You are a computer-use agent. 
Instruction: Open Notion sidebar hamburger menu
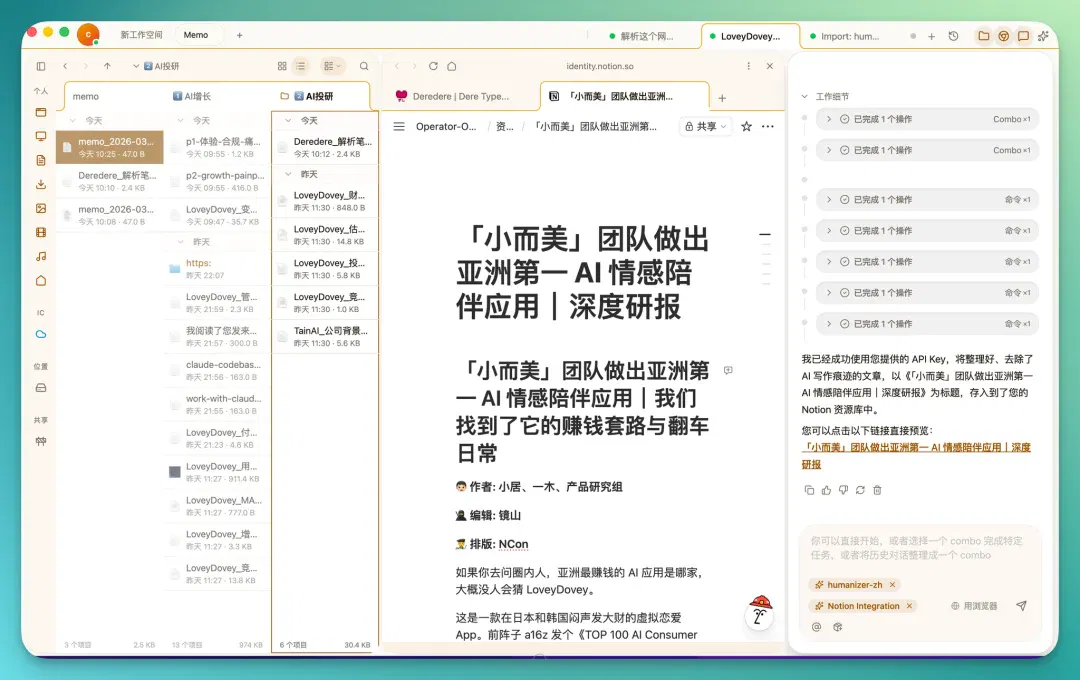coord(399,127)
